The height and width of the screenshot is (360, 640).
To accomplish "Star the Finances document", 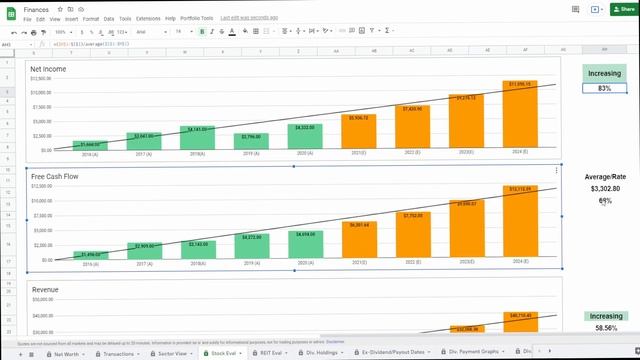I will [x=60, y=9].
